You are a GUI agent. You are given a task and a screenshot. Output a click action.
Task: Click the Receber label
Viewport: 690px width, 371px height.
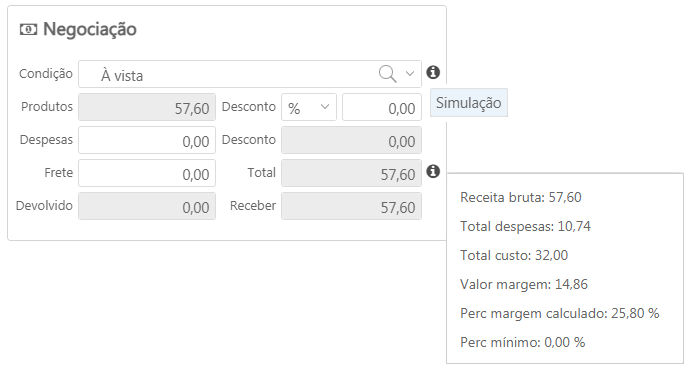click(x=253, y=206)
